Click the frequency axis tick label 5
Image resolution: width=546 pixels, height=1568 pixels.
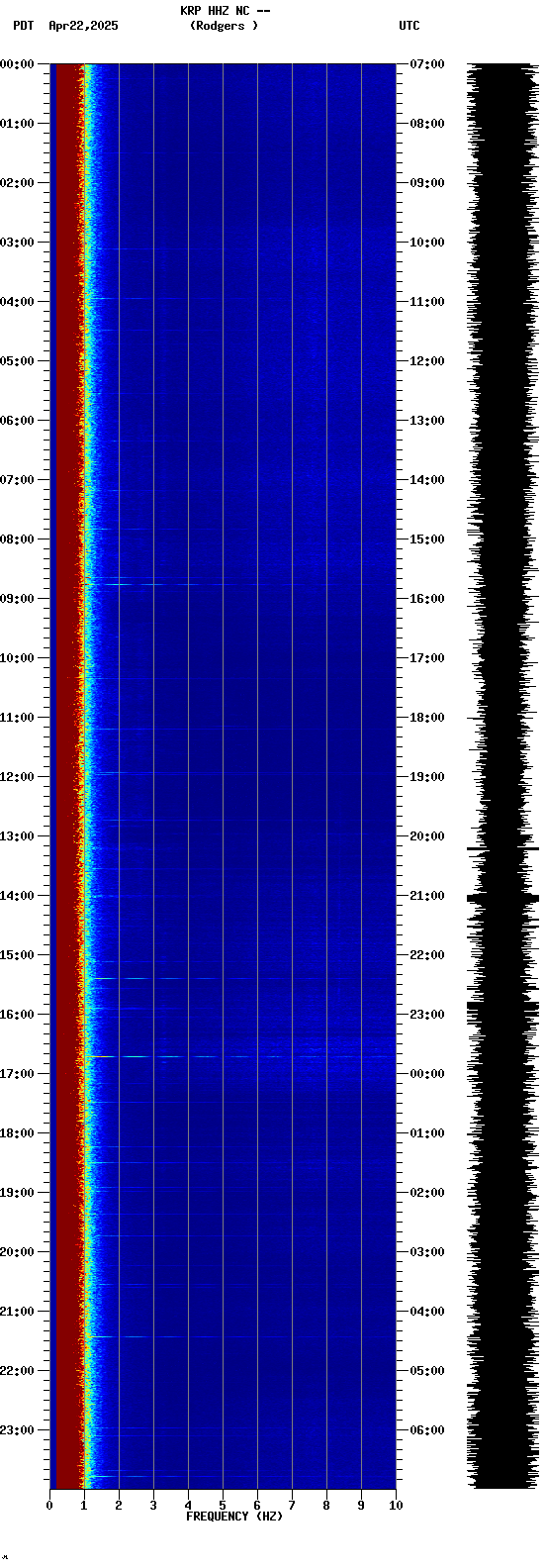click(223, 1506)
